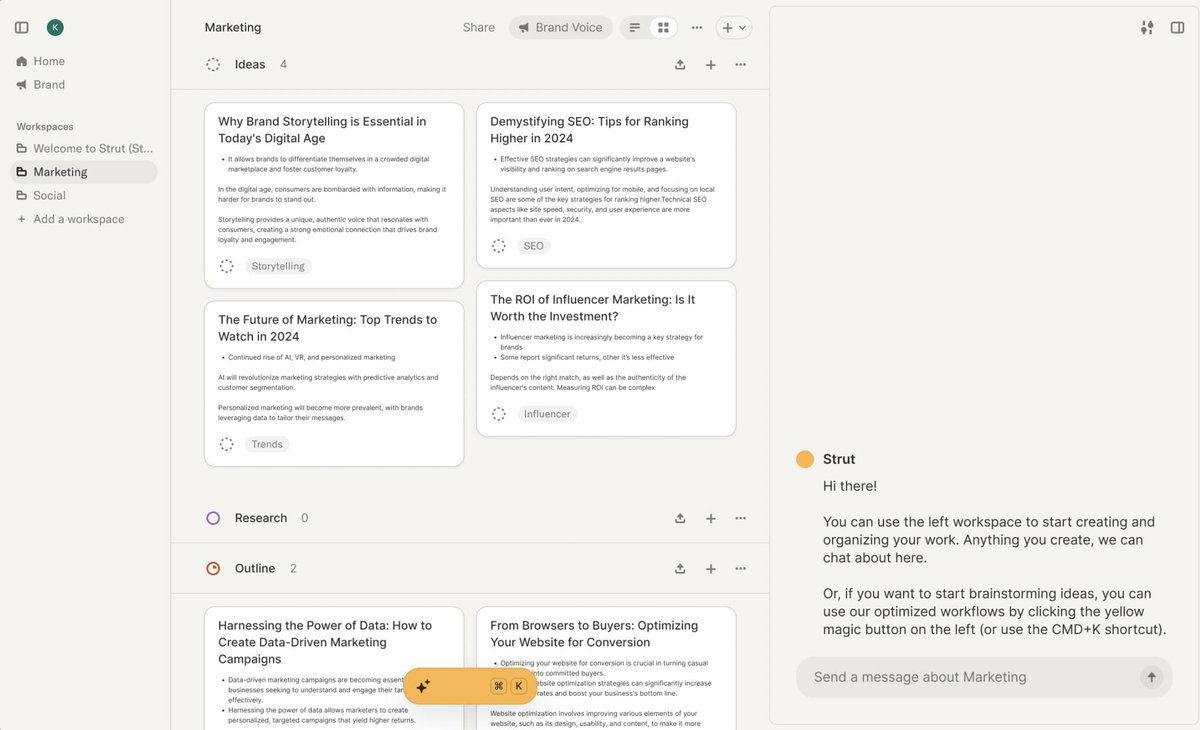Click the Outline section heading
This screenshot has width=1200, height=730.
pyautogui.click(x=255, y=568)
